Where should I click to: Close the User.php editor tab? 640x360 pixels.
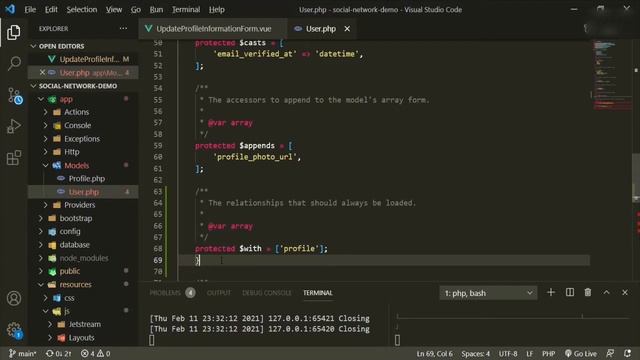(347, 29)
